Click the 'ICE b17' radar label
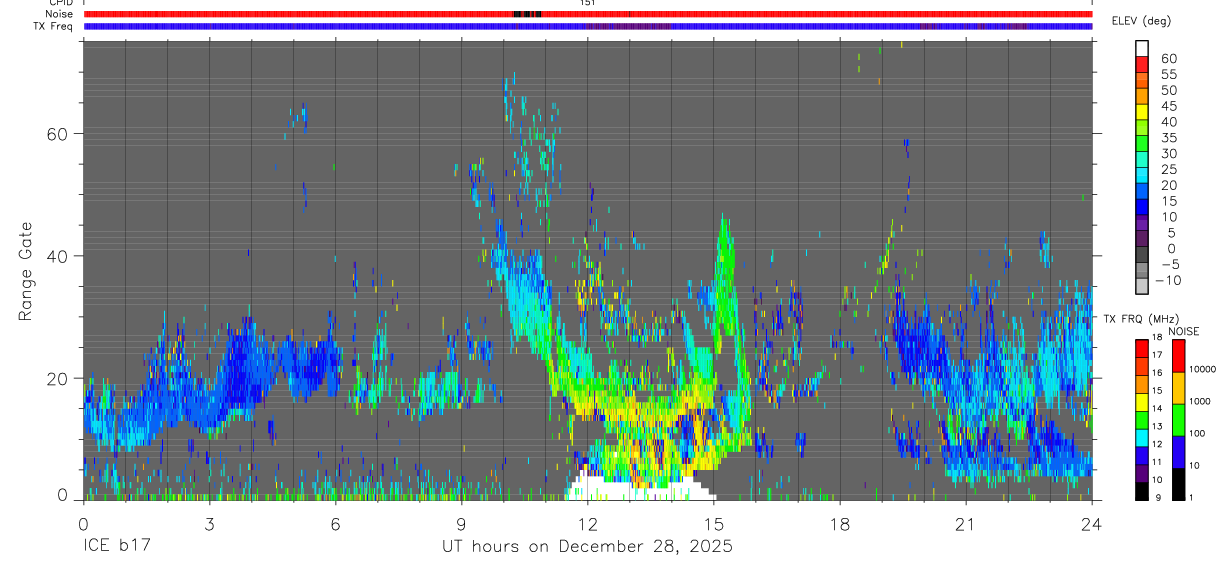Viewport: 1228px width, 567px height. click(117, 547)
